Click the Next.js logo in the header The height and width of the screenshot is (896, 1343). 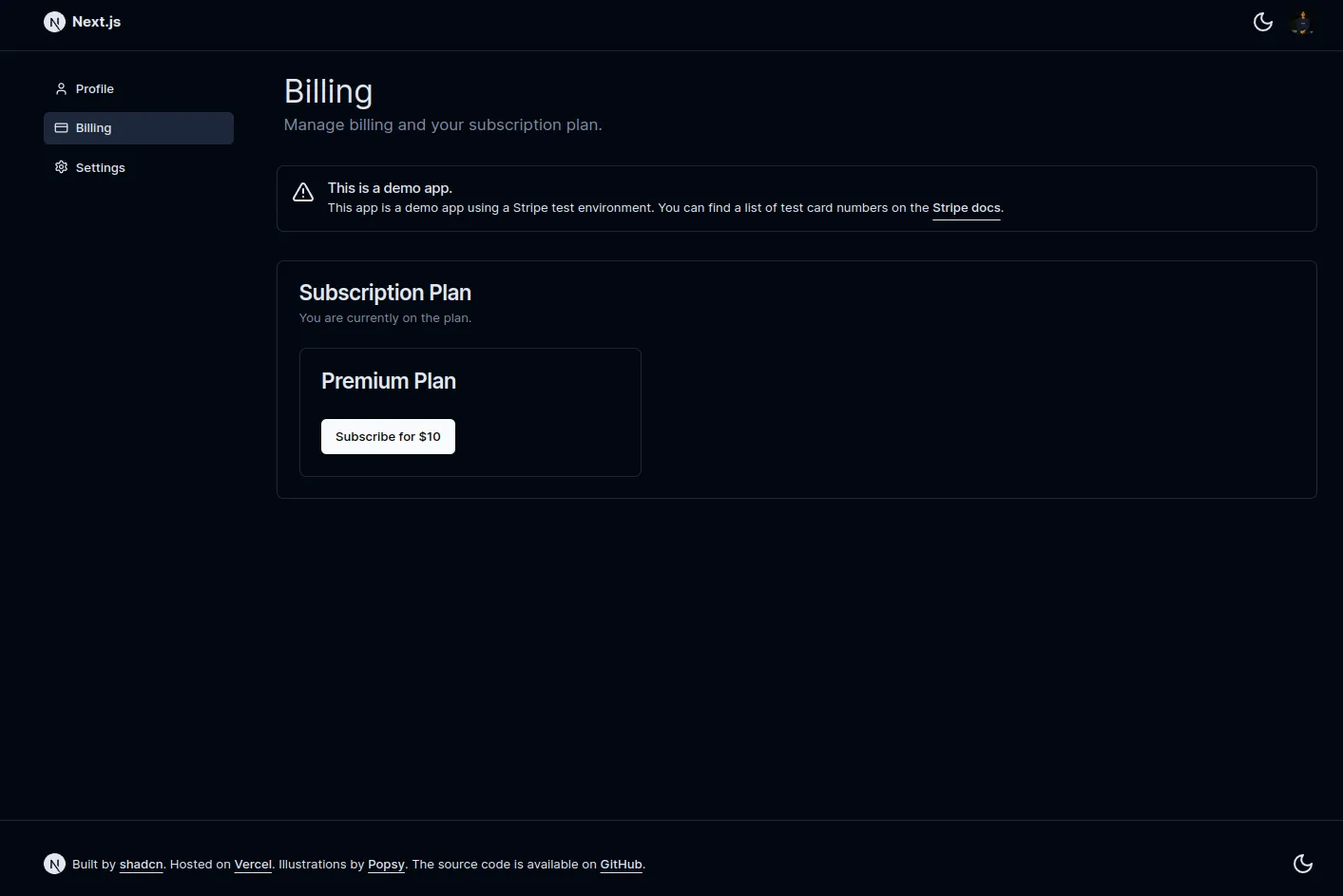pyautogui.click(x=54, y=21)
